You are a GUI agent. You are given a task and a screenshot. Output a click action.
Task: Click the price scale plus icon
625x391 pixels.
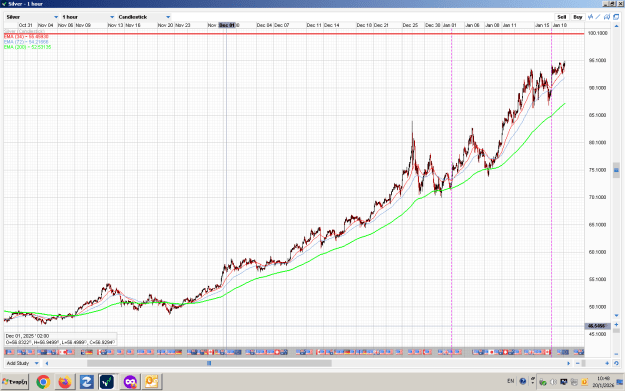tap(616, 325)
